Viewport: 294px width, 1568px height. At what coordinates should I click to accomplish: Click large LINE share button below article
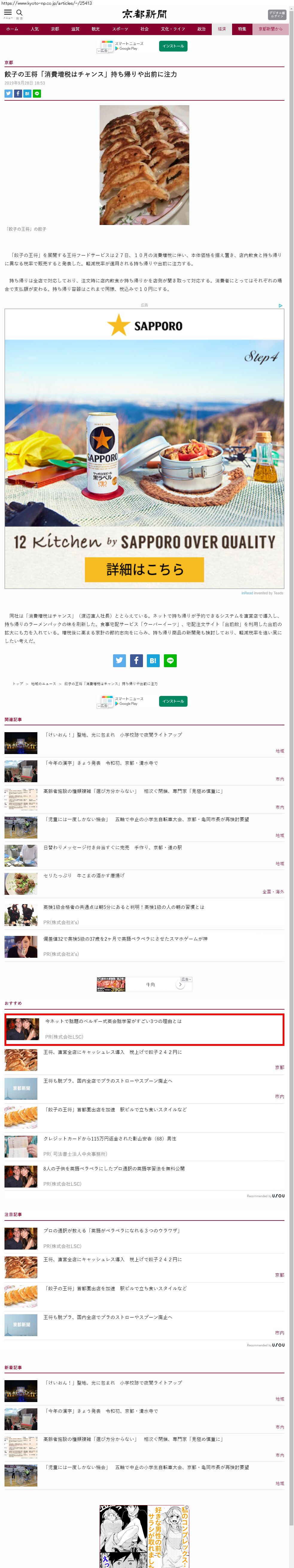170,661
